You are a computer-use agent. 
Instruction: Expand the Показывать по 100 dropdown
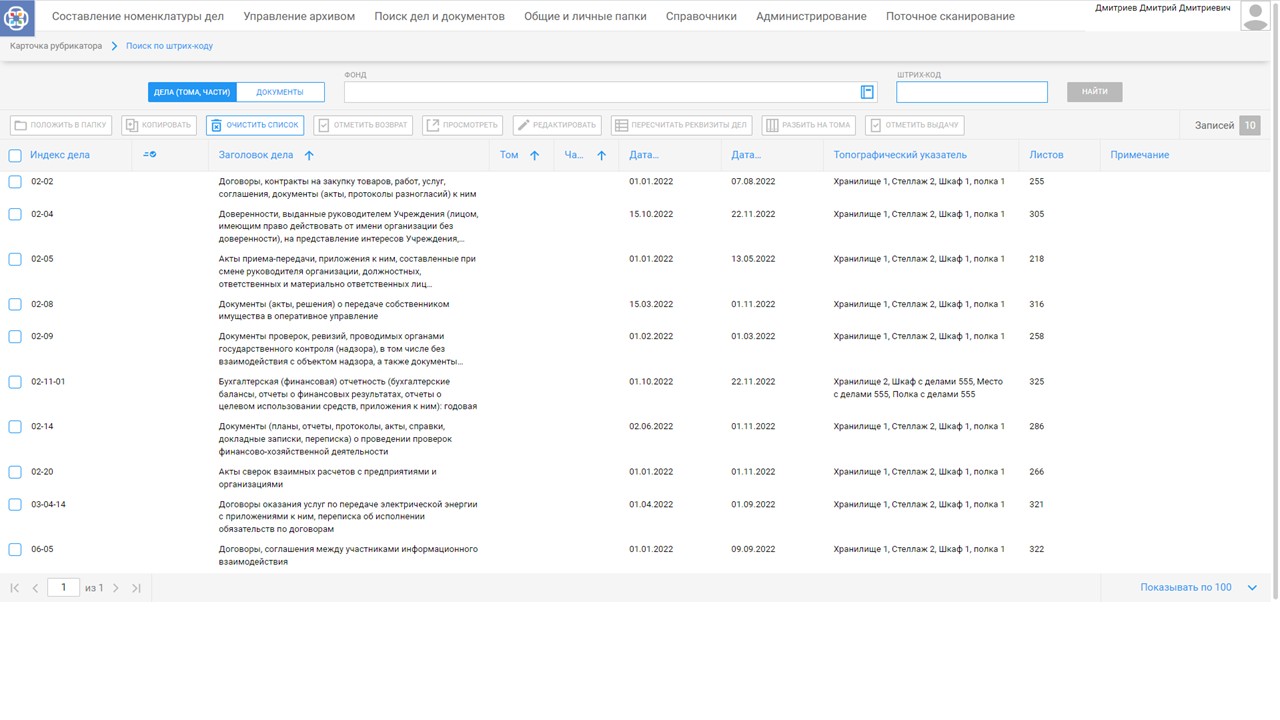click(x=1251, y=588)
